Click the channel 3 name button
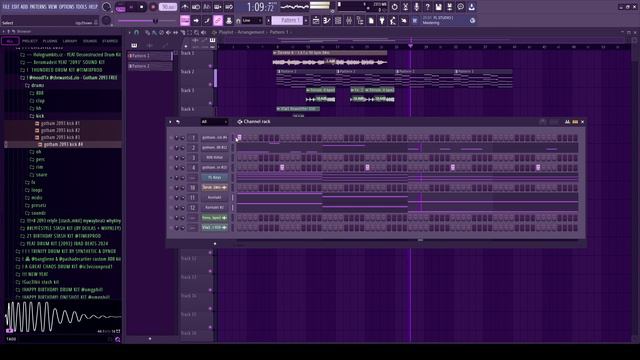 214,158
